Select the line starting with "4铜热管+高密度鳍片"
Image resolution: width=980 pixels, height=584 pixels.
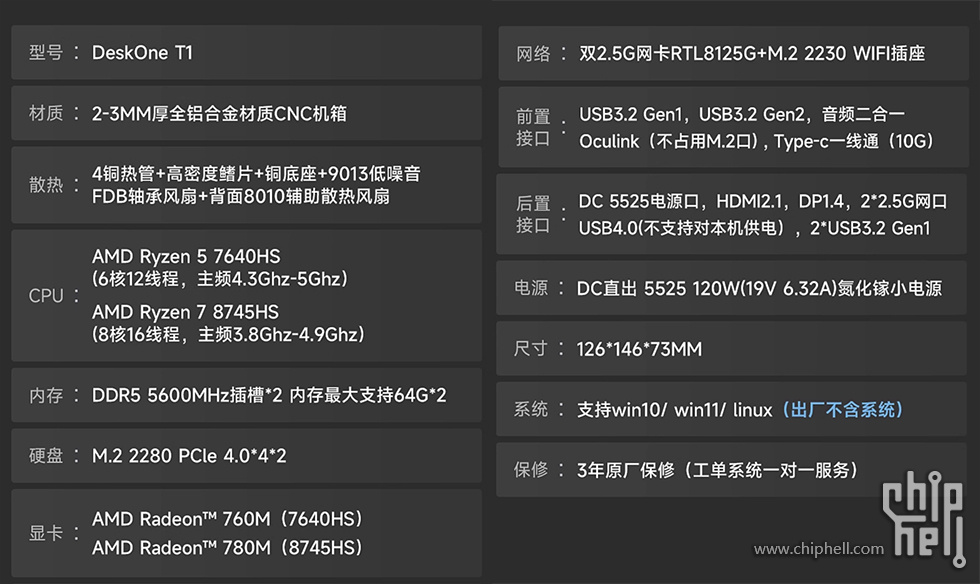[256, 173]
